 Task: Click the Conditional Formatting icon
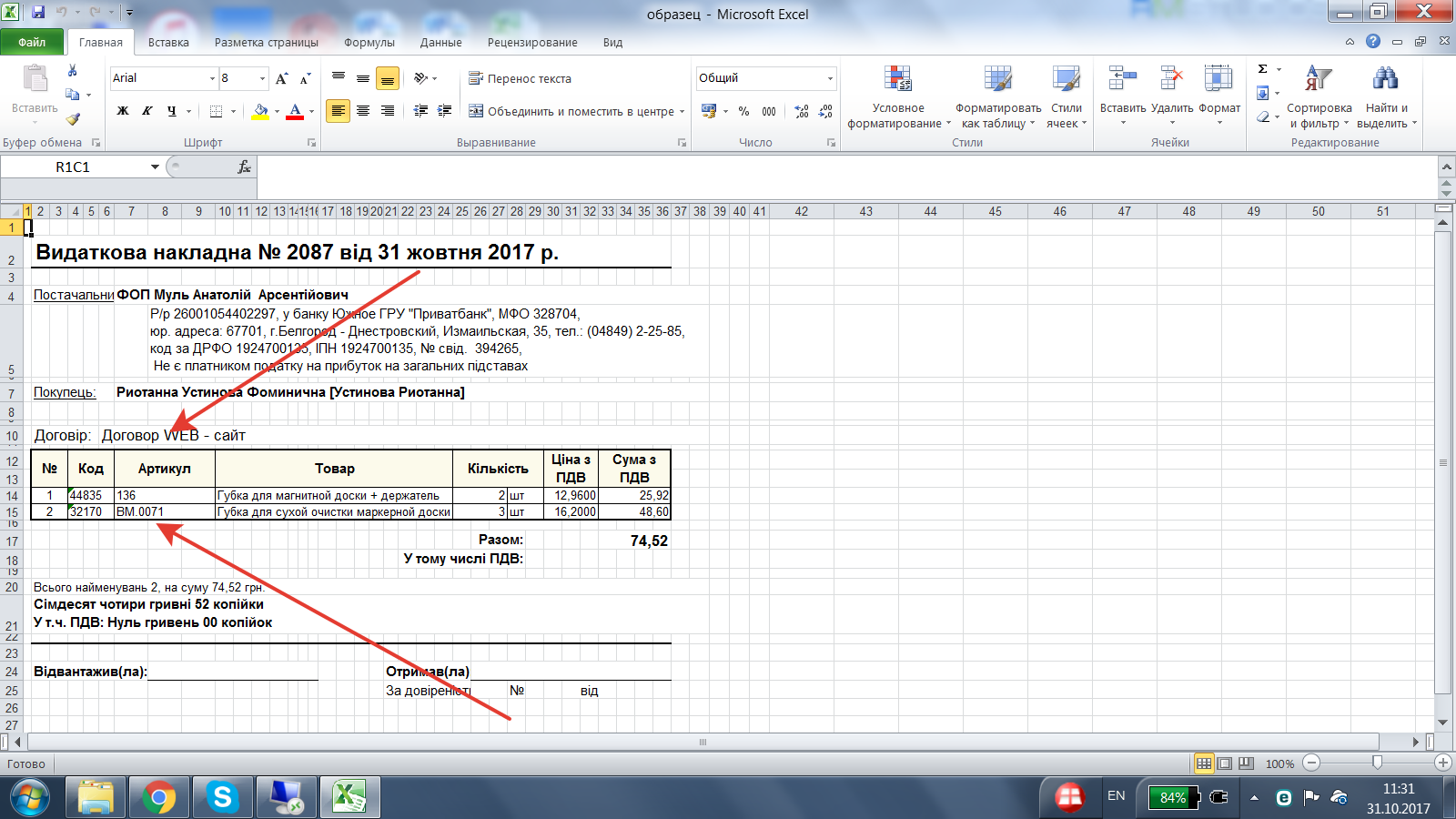tap(897, 80)
